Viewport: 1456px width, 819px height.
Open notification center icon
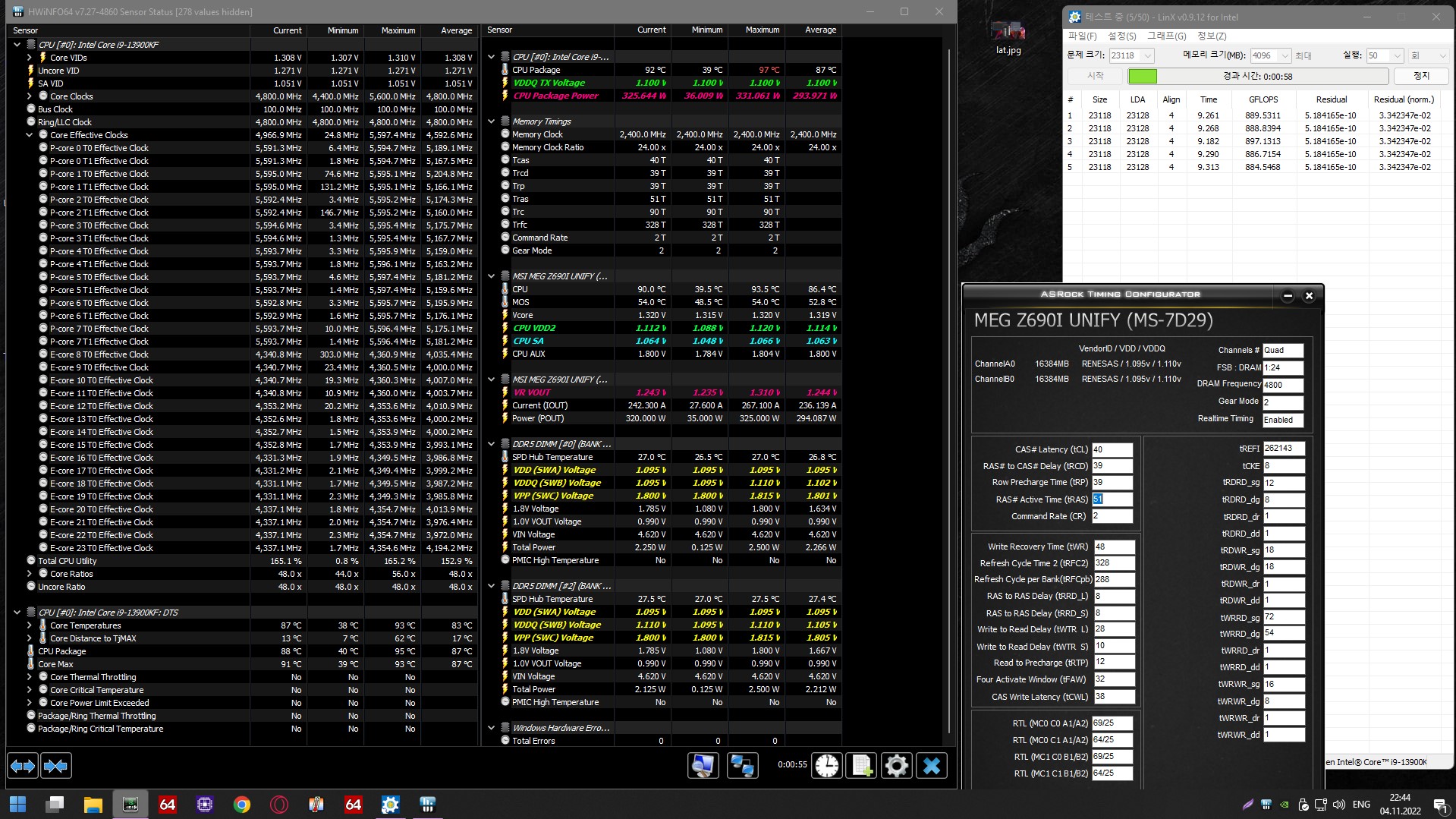pyautogui.click(x=1439, y=805)
